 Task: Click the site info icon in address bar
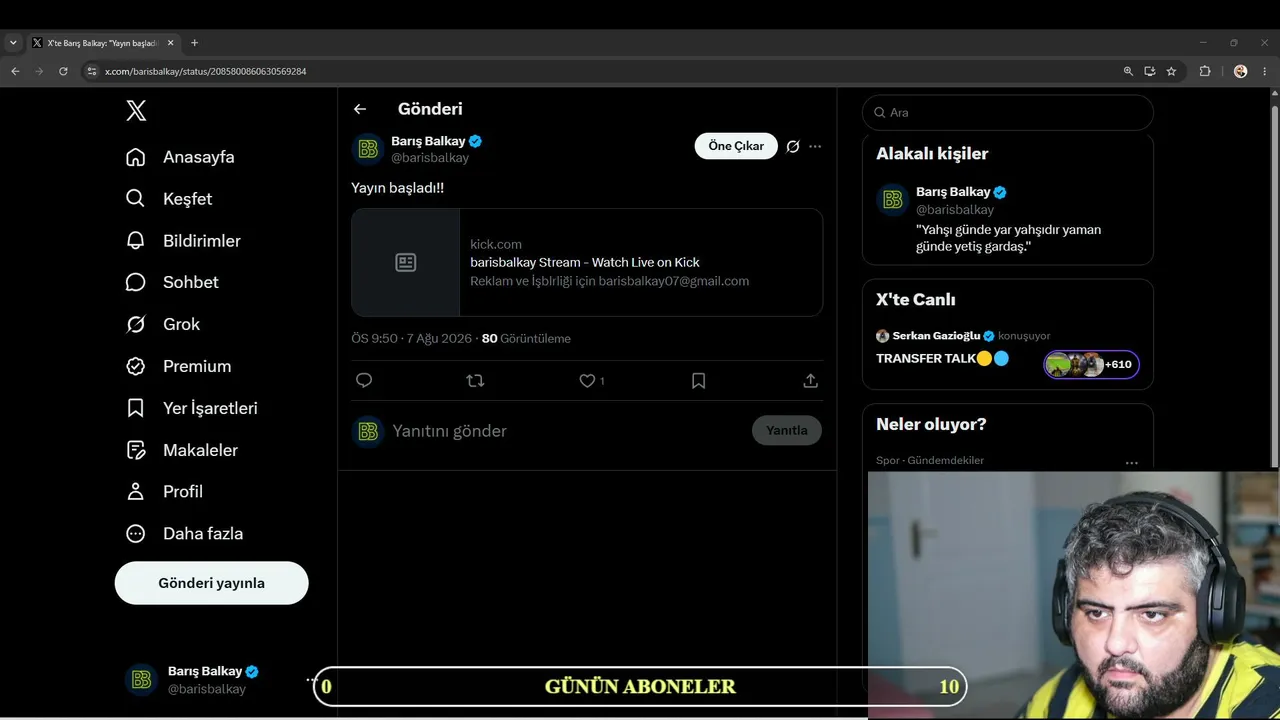(91, 72)
